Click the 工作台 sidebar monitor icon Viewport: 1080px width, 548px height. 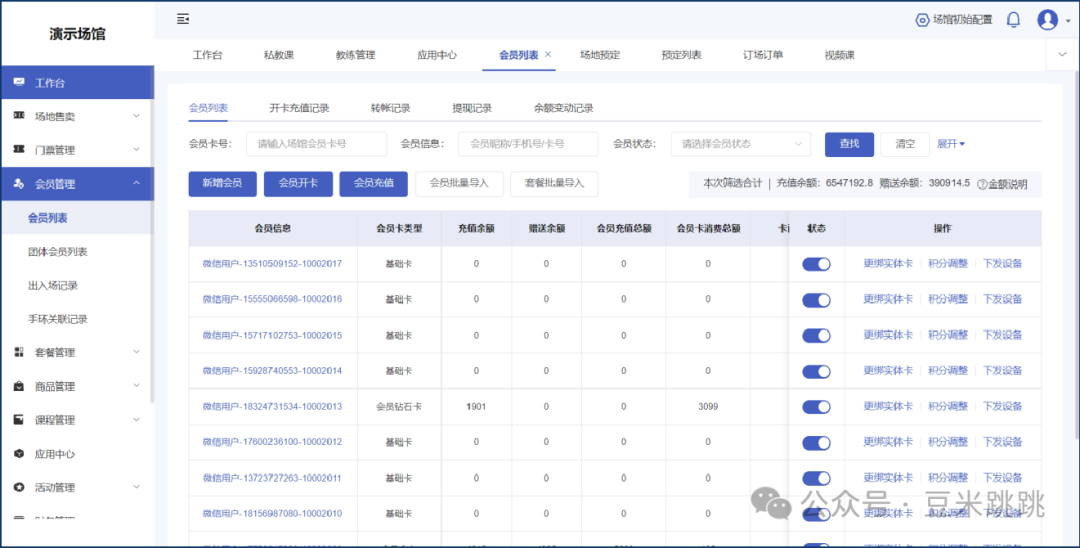[19, 82]
